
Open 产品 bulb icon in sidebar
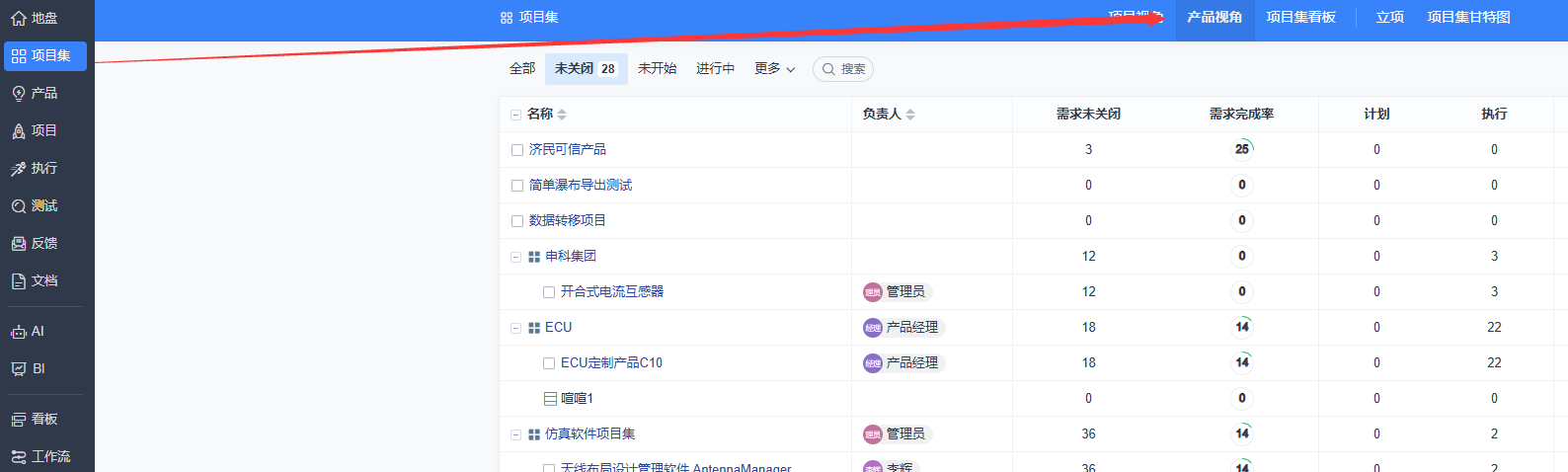19,94
